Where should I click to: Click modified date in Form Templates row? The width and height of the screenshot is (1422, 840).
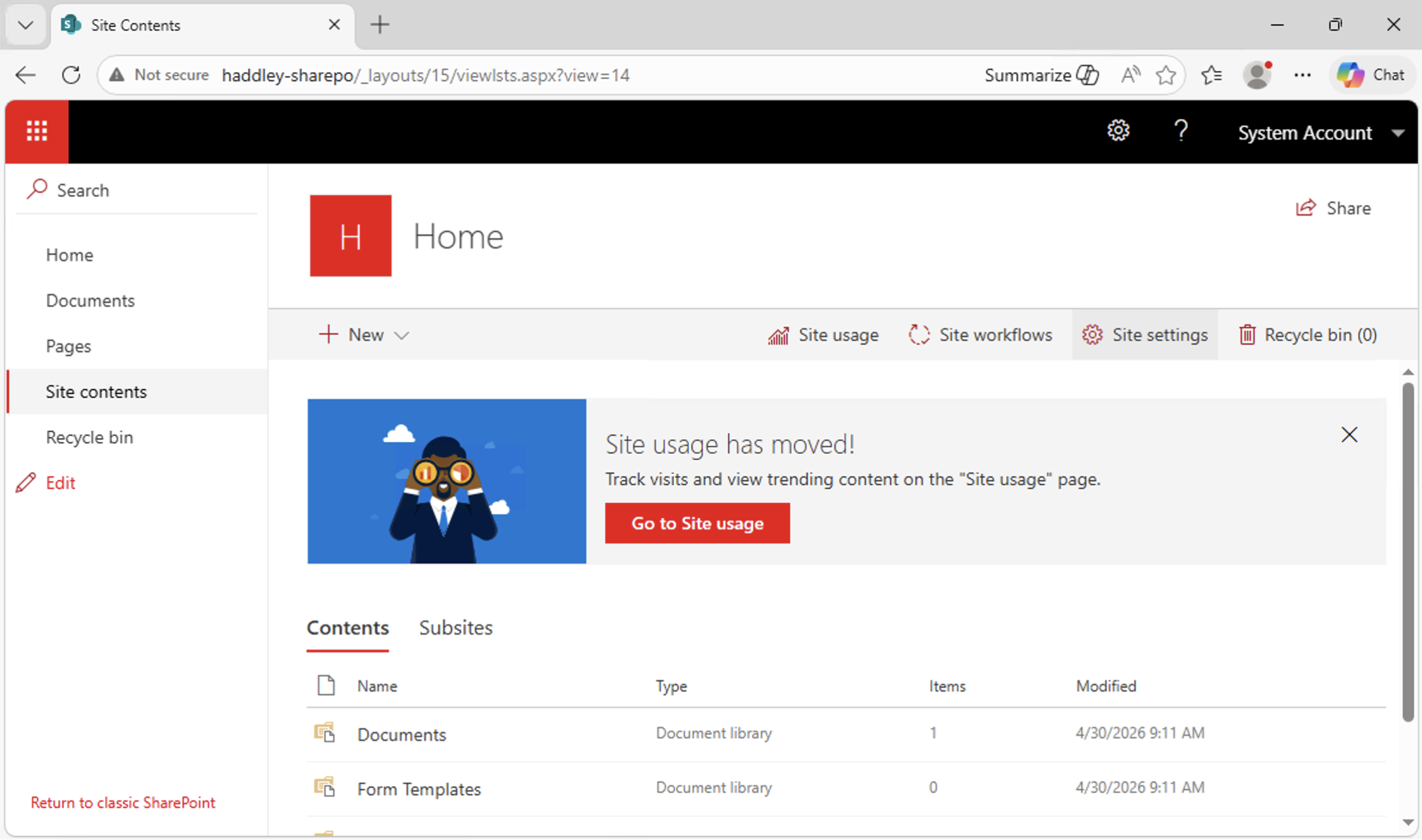click(x=1140, y=787)
